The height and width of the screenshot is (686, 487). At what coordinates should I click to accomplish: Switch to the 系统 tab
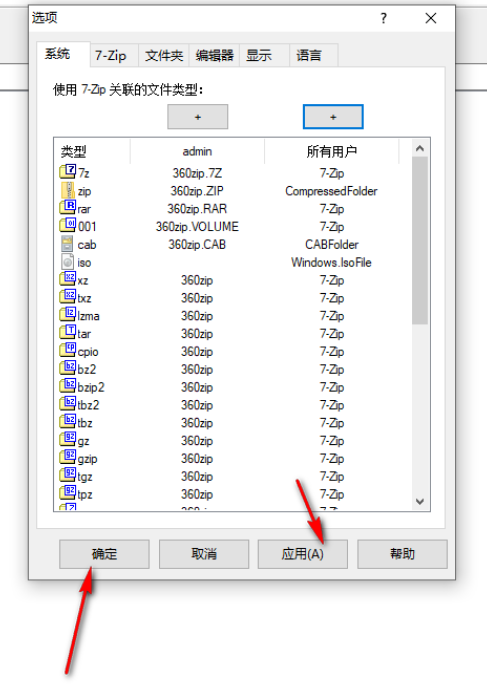pos(63,54)
